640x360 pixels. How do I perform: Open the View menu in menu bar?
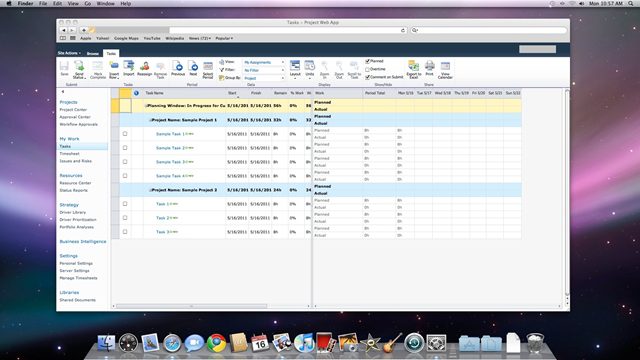[73, 3]
